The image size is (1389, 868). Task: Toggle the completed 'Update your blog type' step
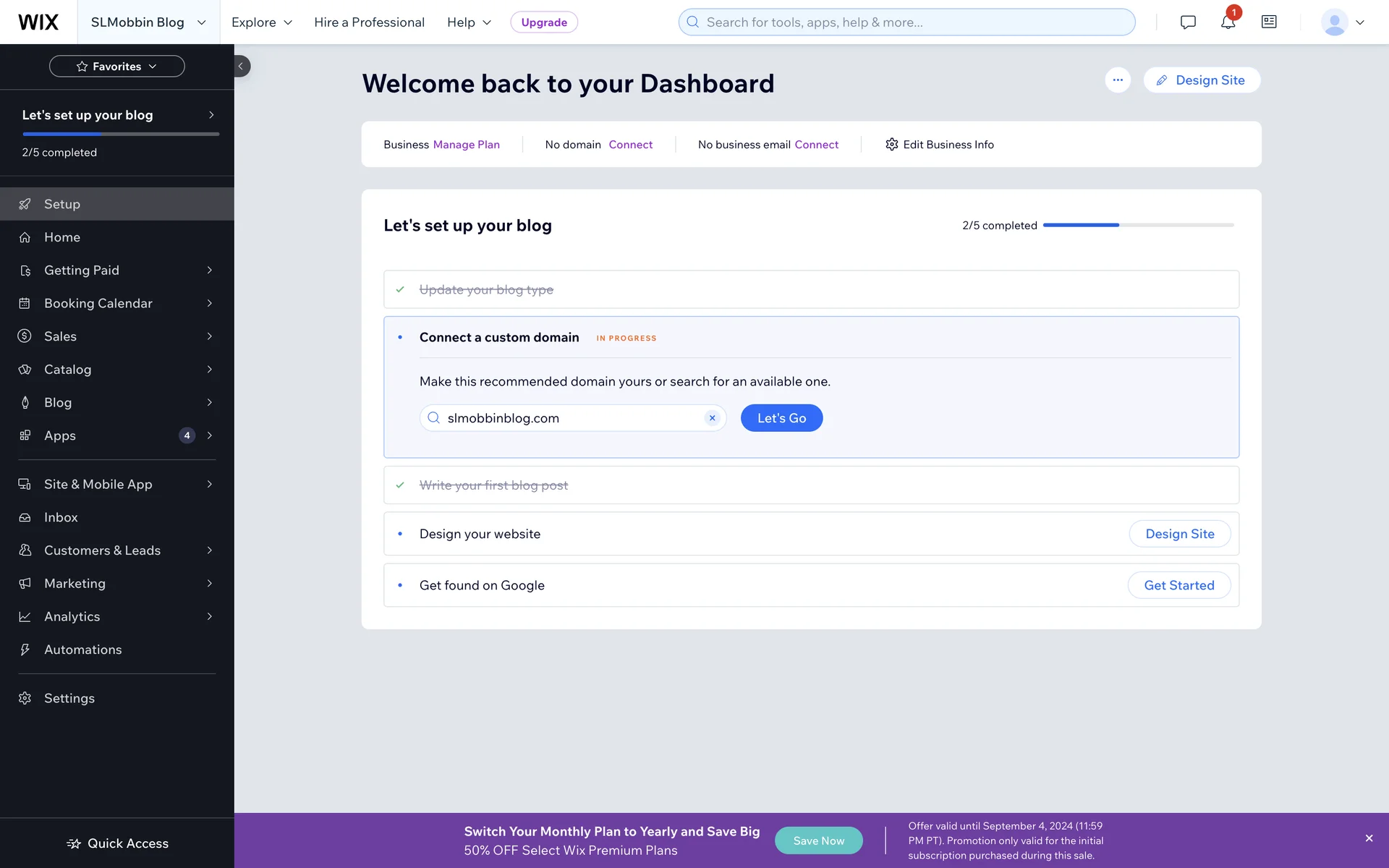click(x=486, y=289)
